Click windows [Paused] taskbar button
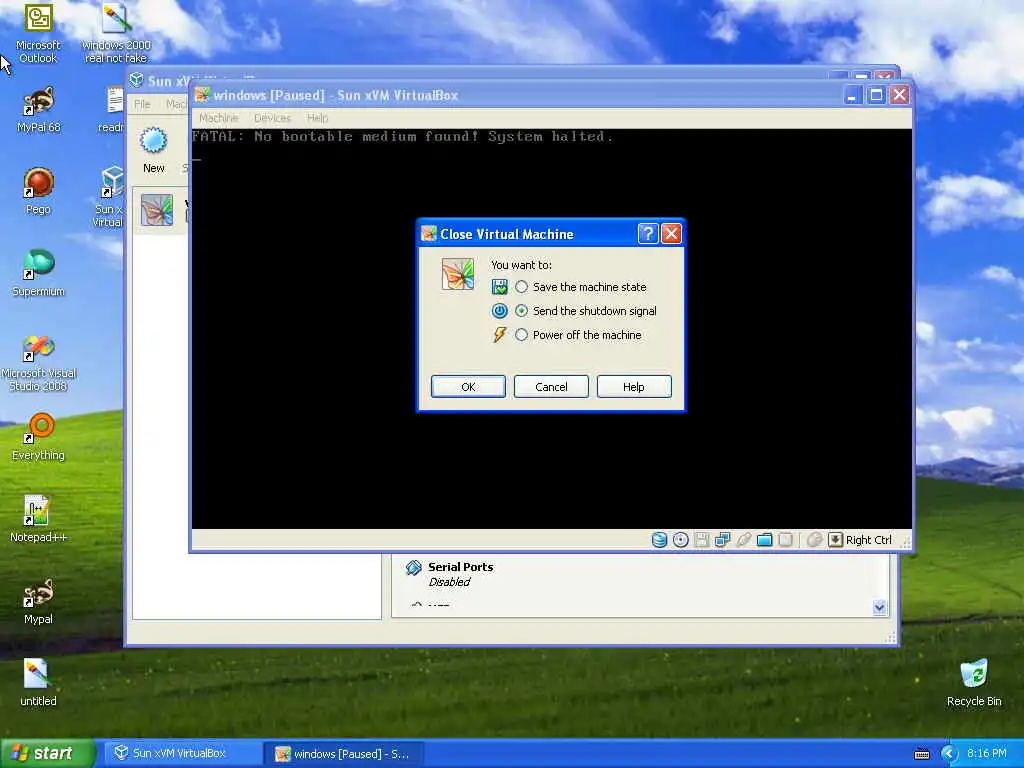The width and height of the screenshot is (1024, 768). 345,754
